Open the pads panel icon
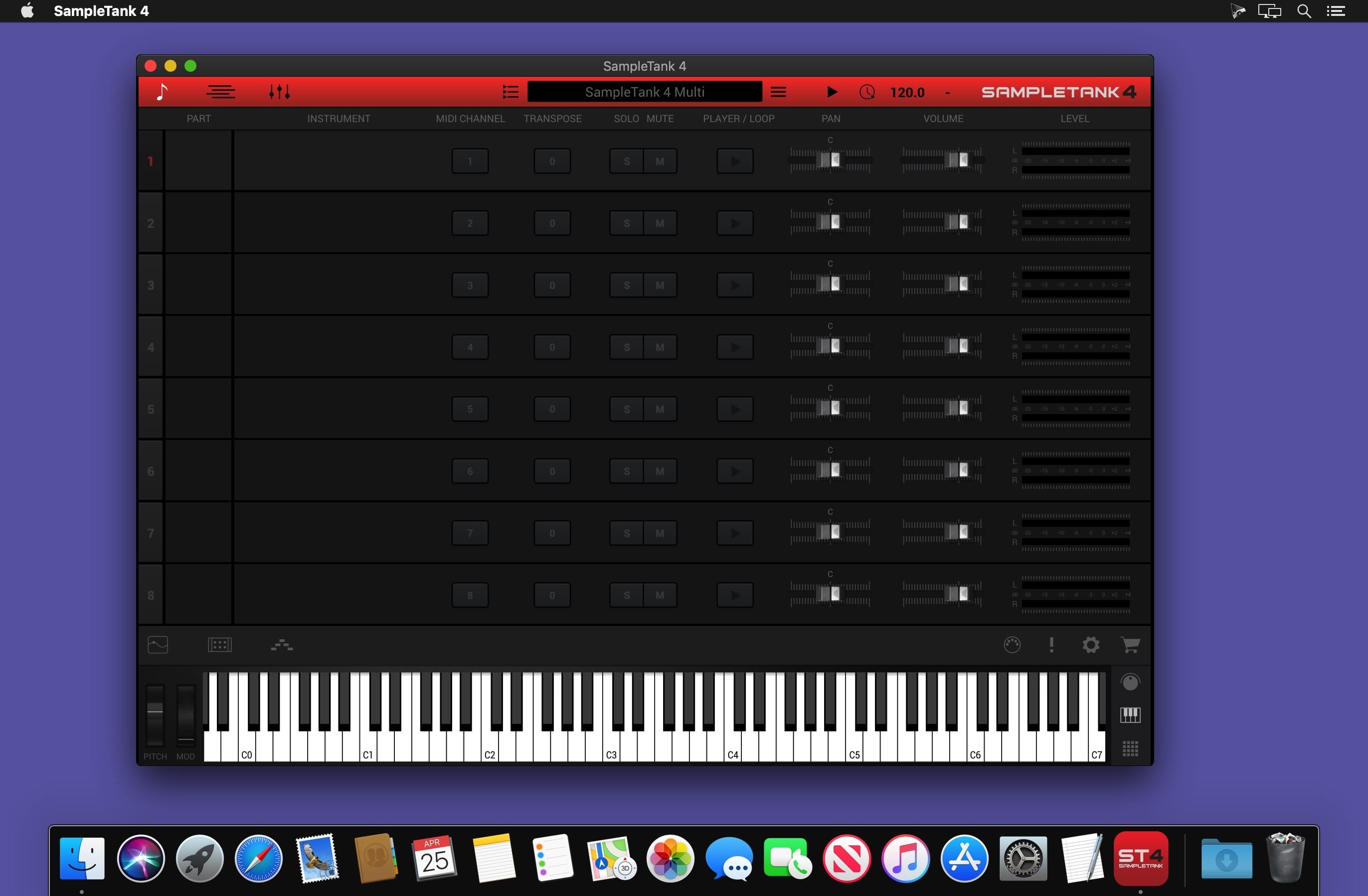Image resolution: width=1368 pixels, height=896 pixels. [219, 645]
